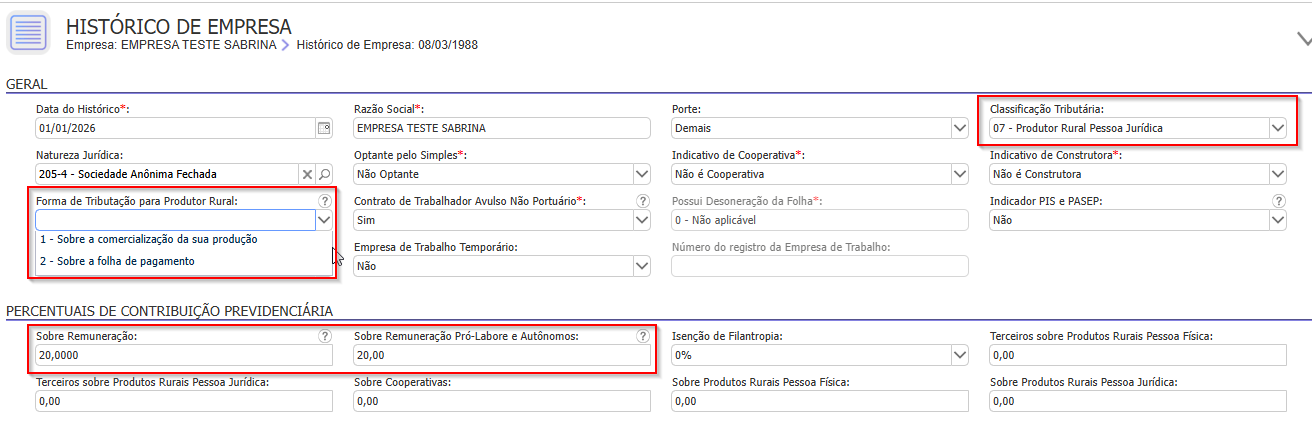Open help for Forma de Tributação field
This screenshot has width=1312, height=430.
click(x=324, y=201)
